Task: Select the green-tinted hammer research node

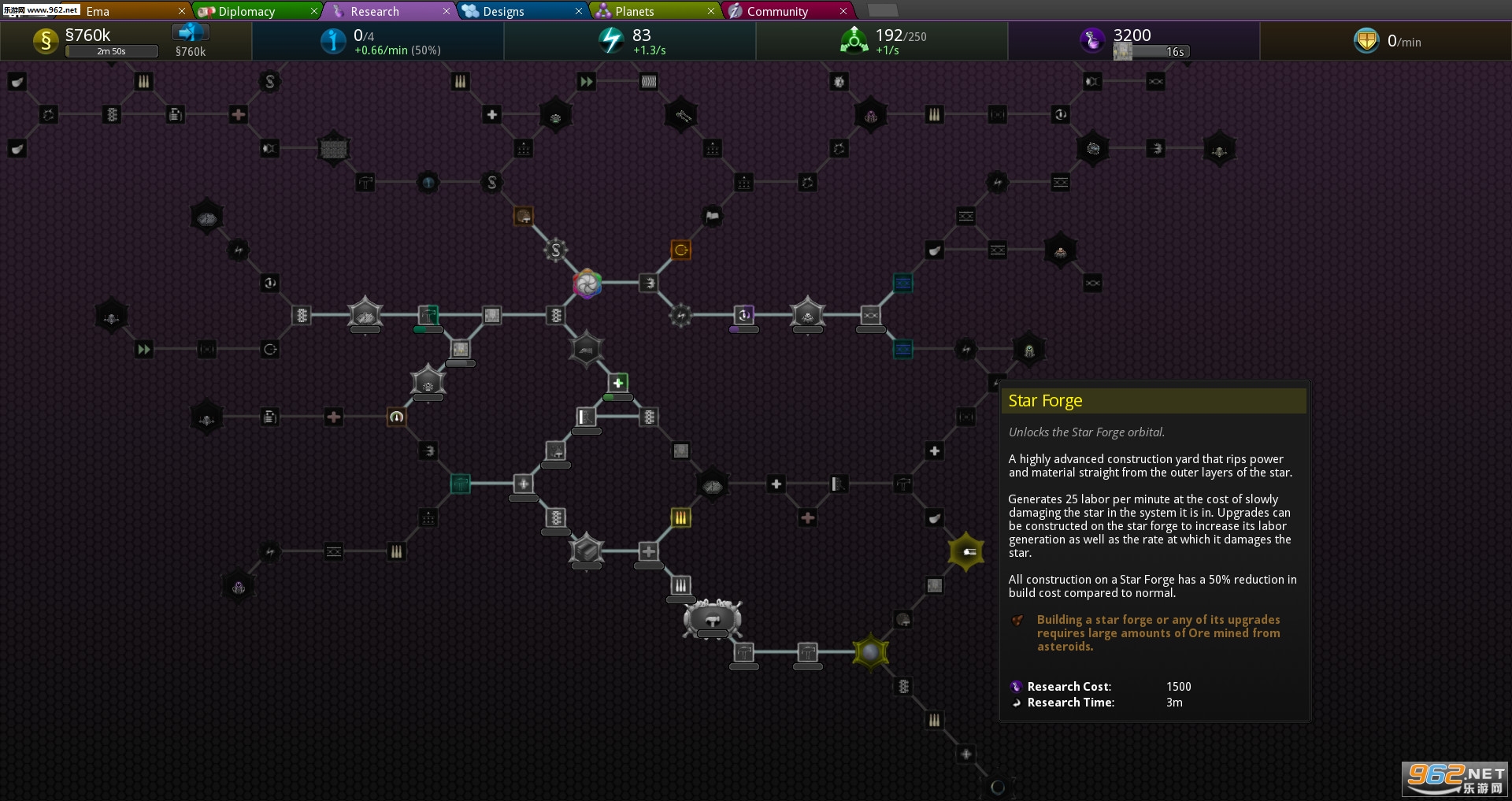Action: pyautogui.click(x=428, y=315)
